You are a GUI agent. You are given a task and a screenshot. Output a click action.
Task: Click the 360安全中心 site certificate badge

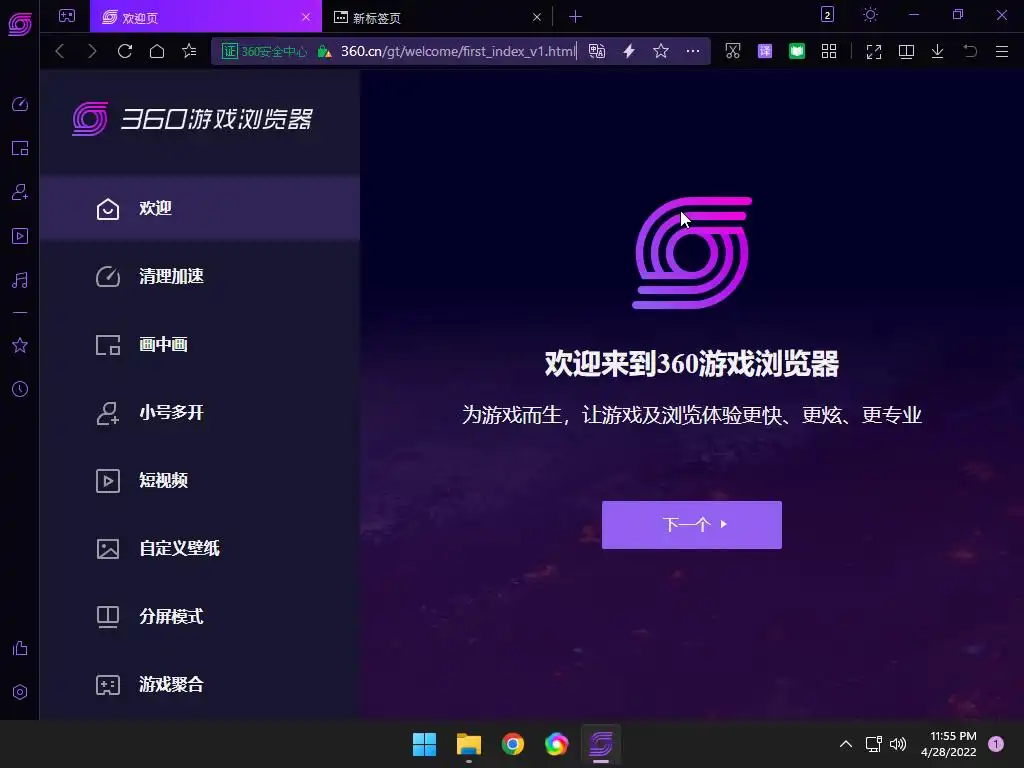(x=264, y=51)
